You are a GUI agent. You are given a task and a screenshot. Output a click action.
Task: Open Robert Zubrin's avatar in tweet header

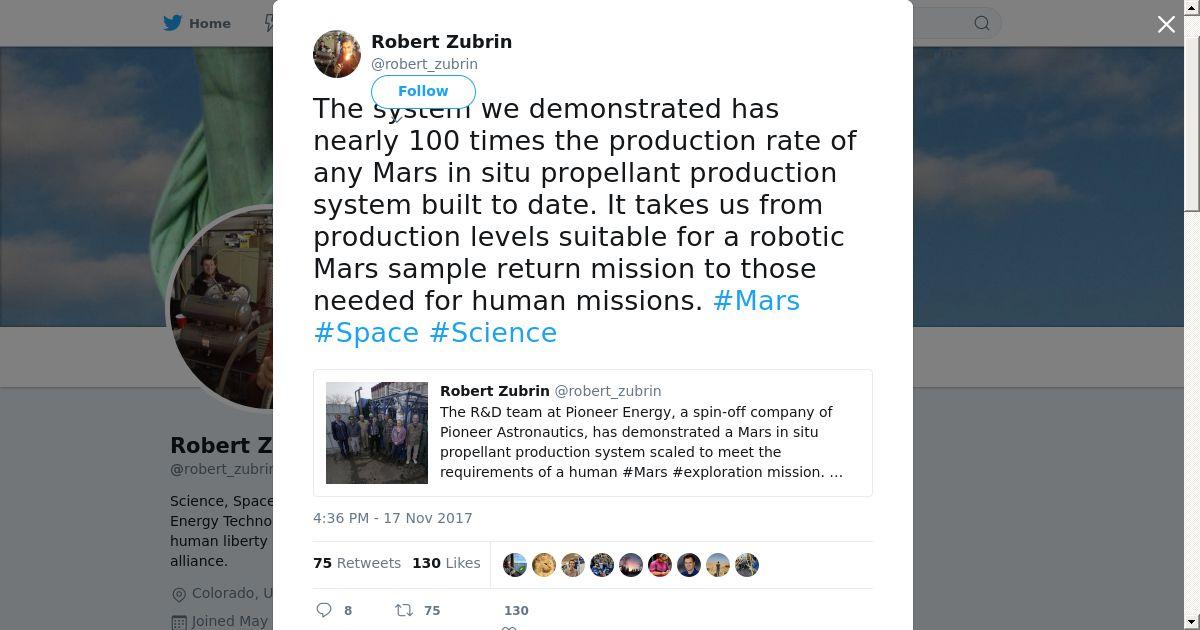337,54
